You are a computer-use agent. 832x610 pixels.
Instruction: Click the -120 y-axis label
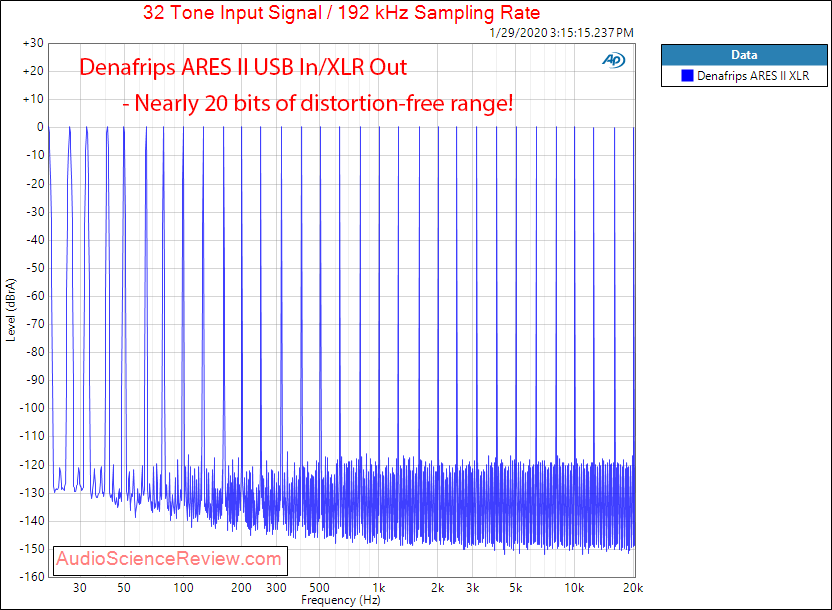coord(32,465)
